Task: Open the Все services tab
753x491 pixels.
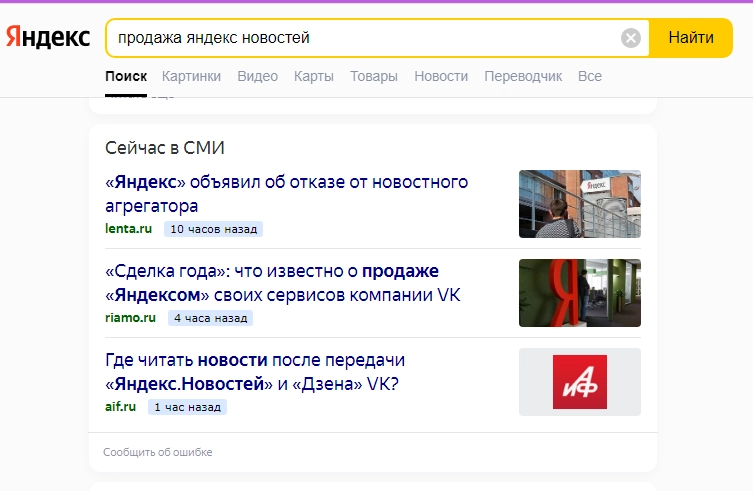Action: (590, 76)
